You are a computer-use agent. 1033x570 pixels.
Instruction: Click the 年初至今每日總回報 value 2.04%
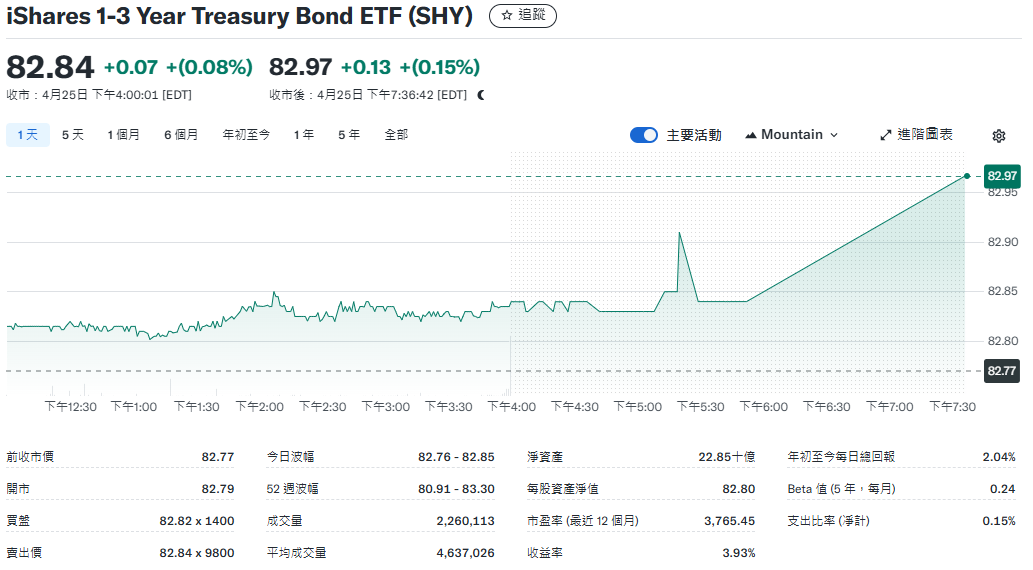pos(999,457)
